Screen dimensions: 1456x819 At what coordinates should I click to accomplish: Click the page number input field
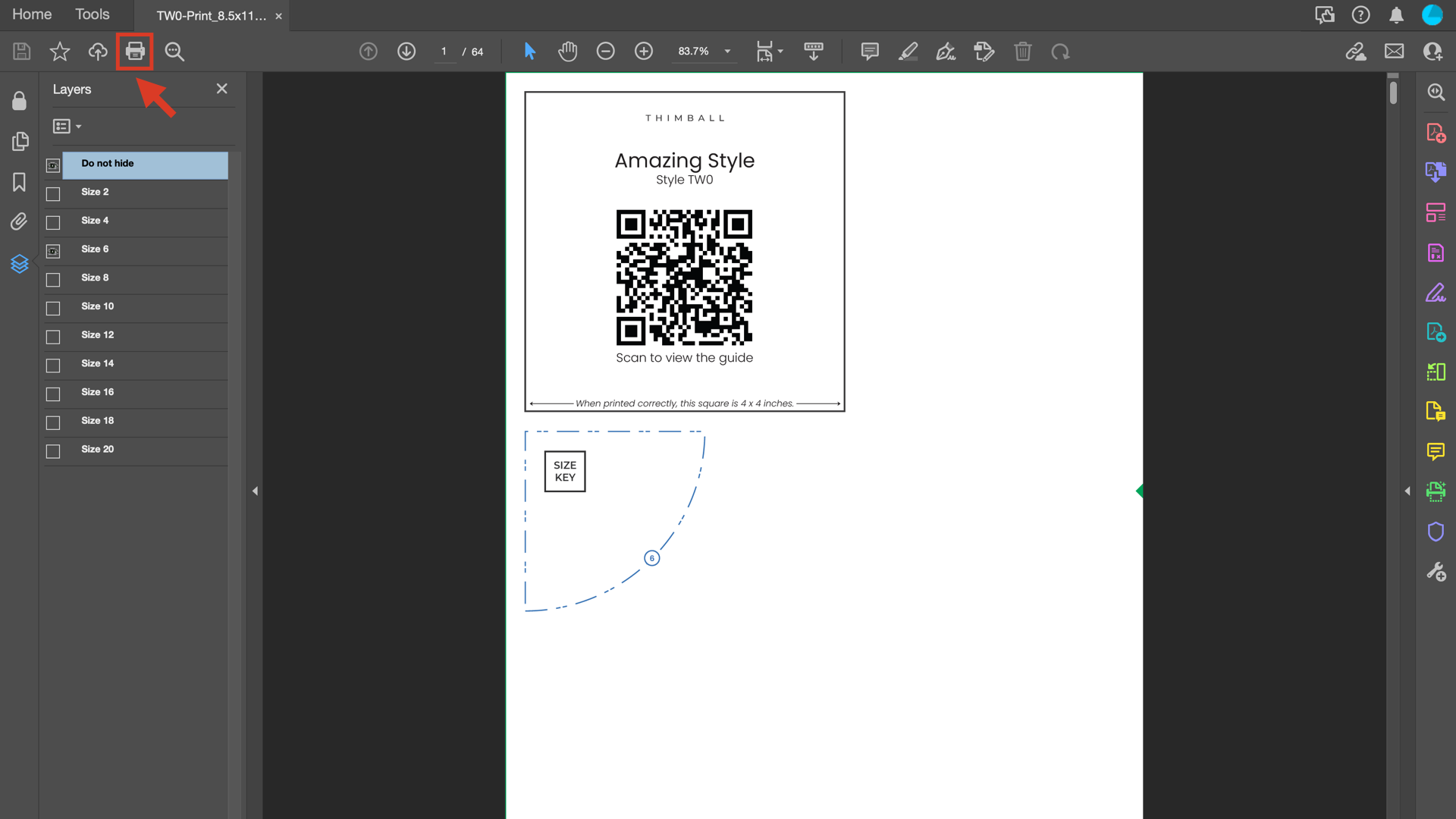coord(444,52)
